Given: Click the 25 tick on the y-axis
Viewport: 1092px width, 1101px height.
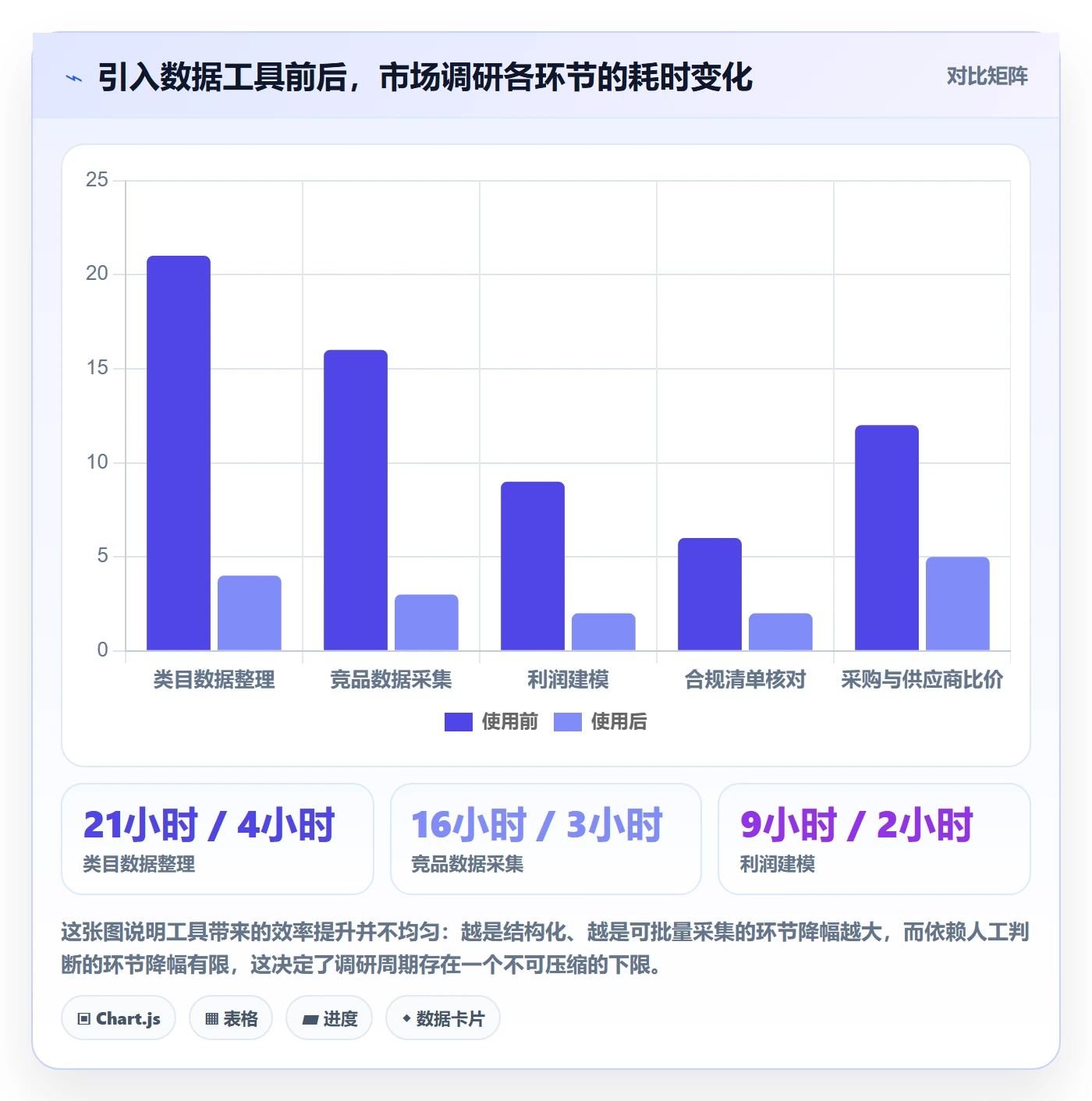Looking at the screenshot, I should pyautogui.click(x=97, y=180).
